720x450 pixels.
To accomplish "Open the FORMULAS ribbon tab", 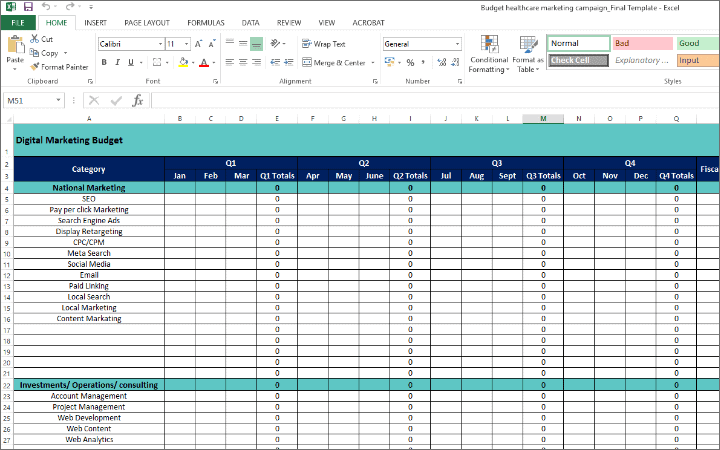I will [206, 22].
